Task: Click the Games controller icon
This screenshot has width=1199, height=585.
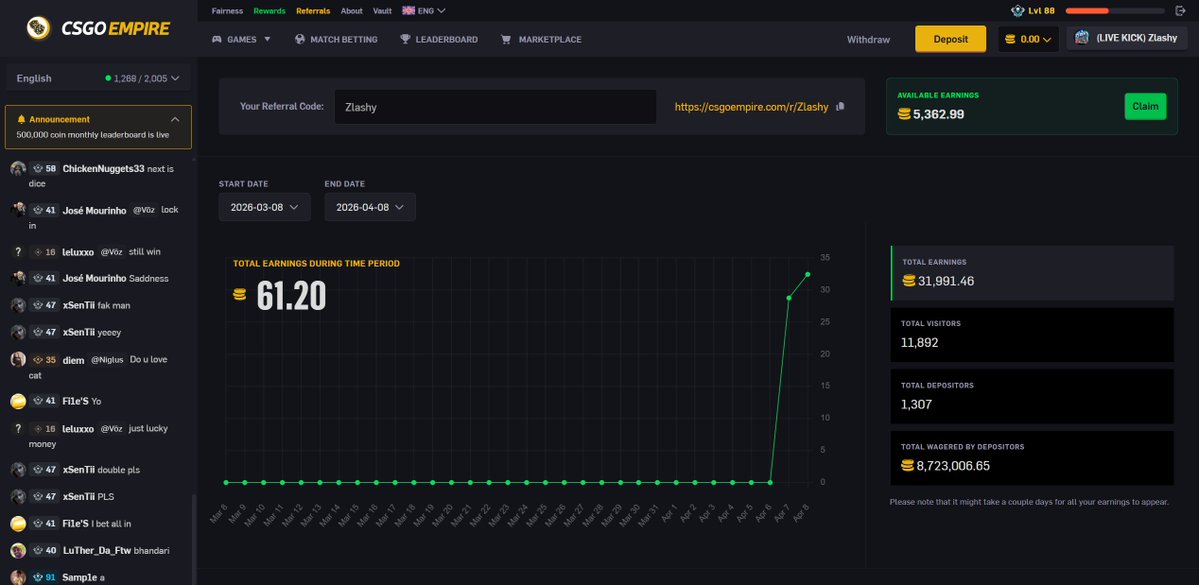Action: tap(217, 39)
